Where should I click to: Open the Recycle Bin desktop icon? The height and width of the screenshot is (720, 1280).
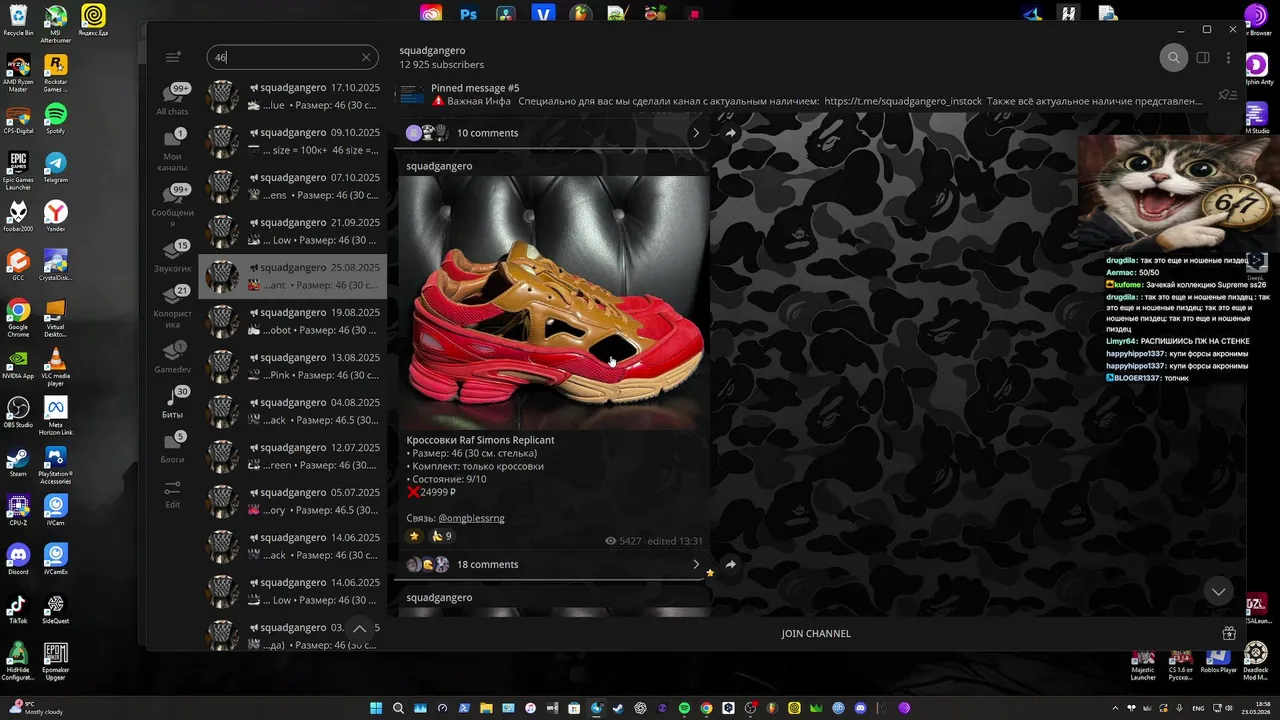(x=17, y=20)
